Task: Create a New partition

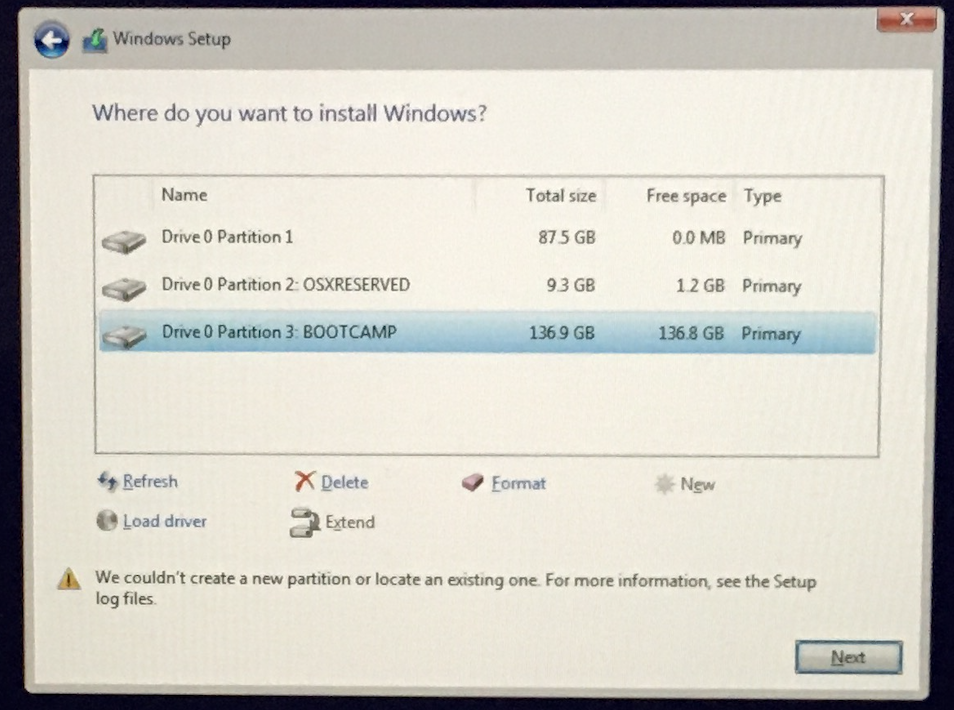Action: pos(697,484)
